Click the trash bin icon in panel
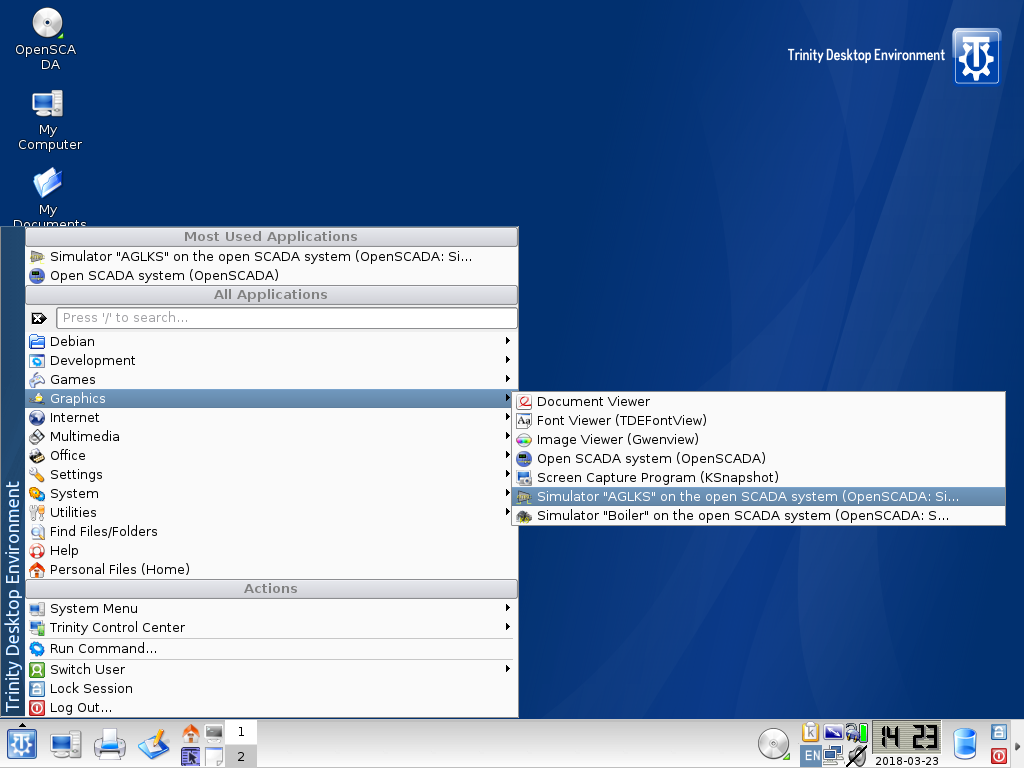Screen dimensions: 1024x768 tap(965, 744)
